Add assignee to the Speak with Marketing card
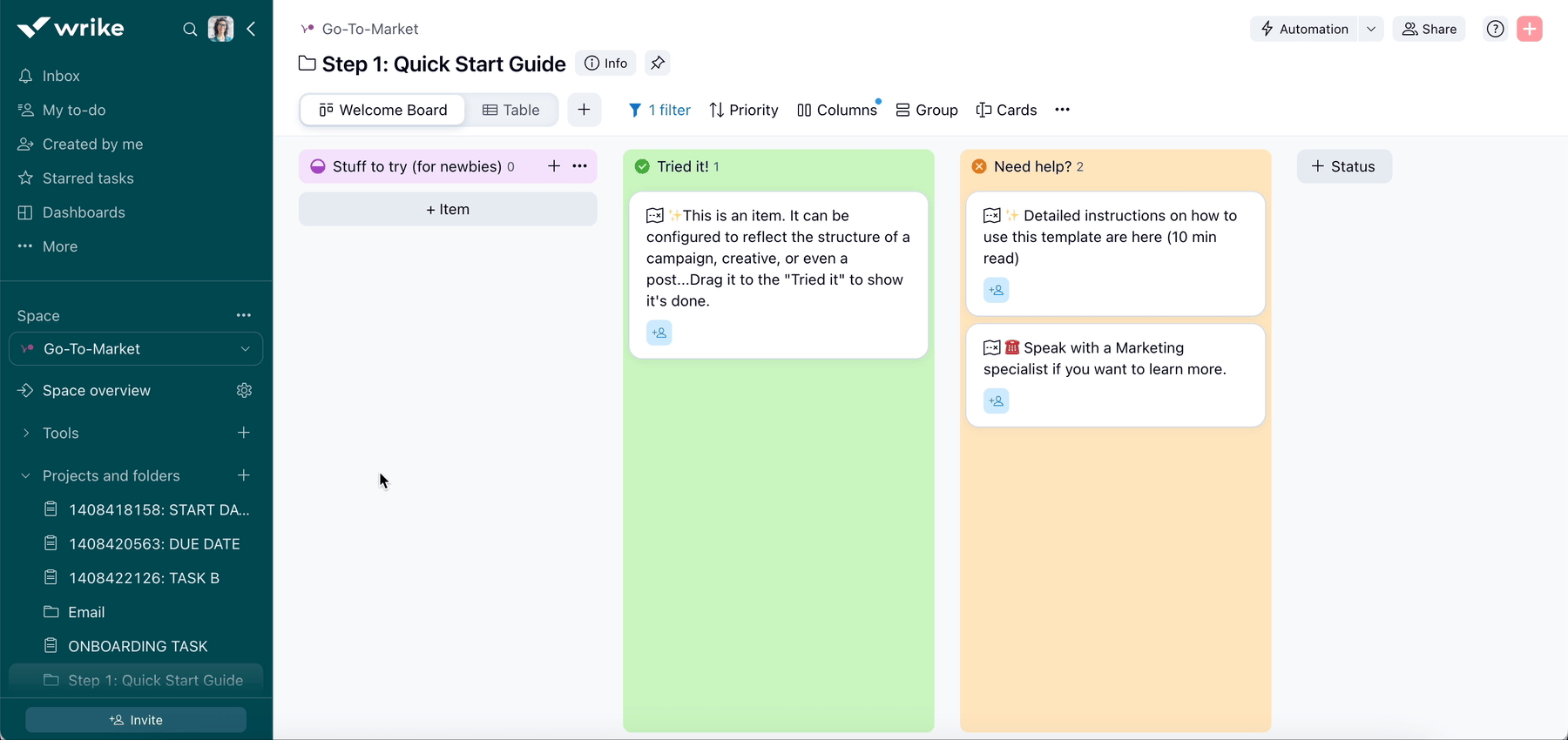This screenshot has height=740, width=1568. (x=996, y=401)
